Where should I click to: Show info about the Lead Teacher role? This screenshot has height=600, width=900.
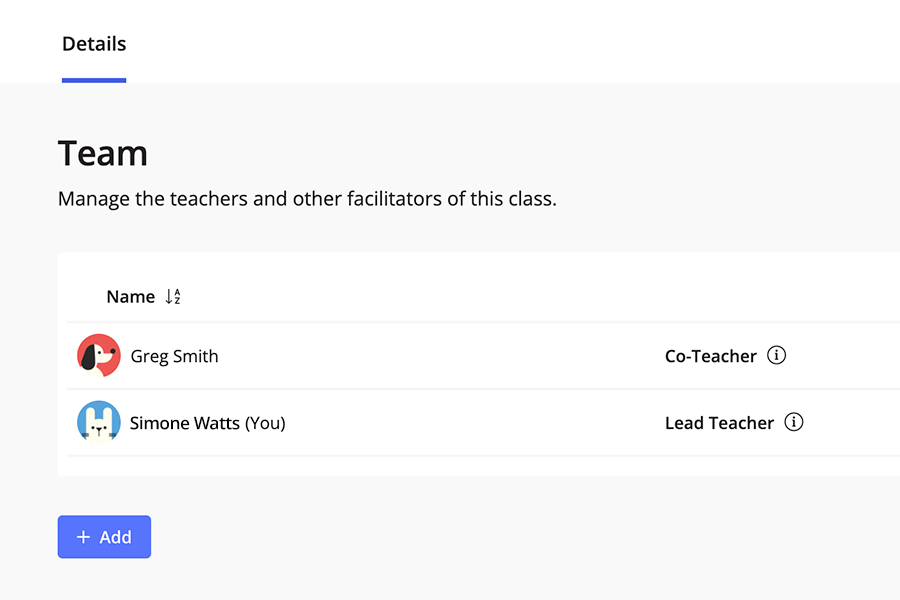coord(794,422)
